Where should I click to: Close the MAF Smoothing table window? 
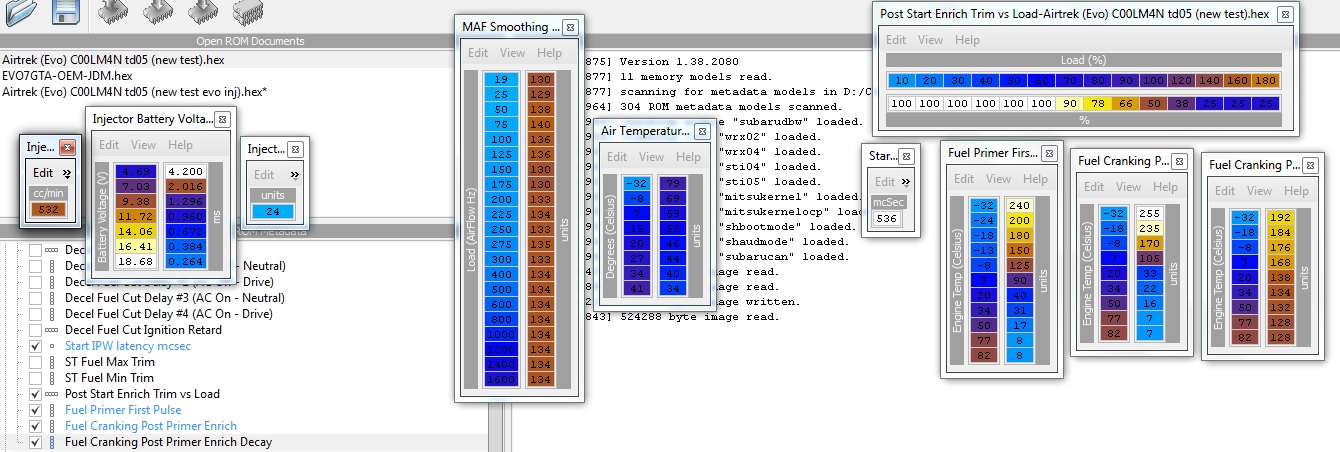click(570, 27)
